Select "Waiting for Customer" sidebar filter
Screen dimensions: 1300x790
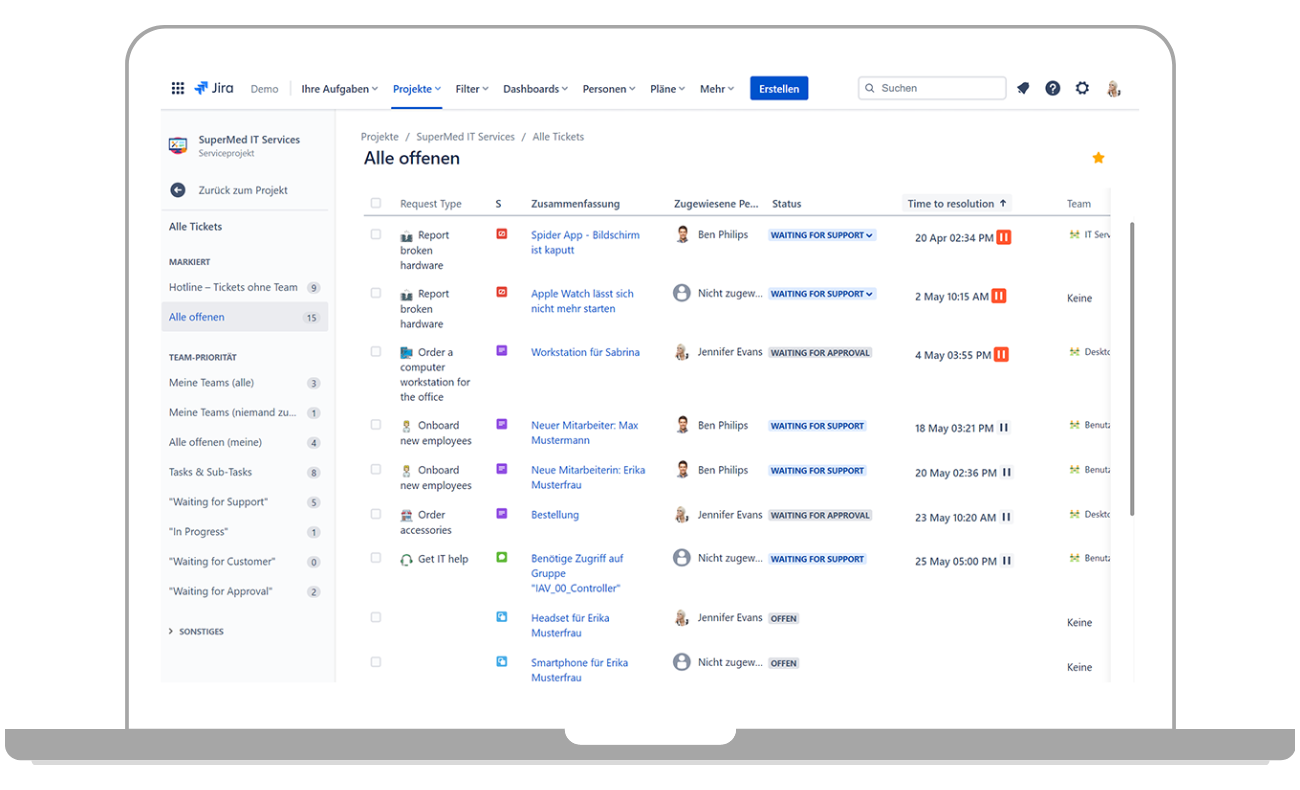click(244, 562)
